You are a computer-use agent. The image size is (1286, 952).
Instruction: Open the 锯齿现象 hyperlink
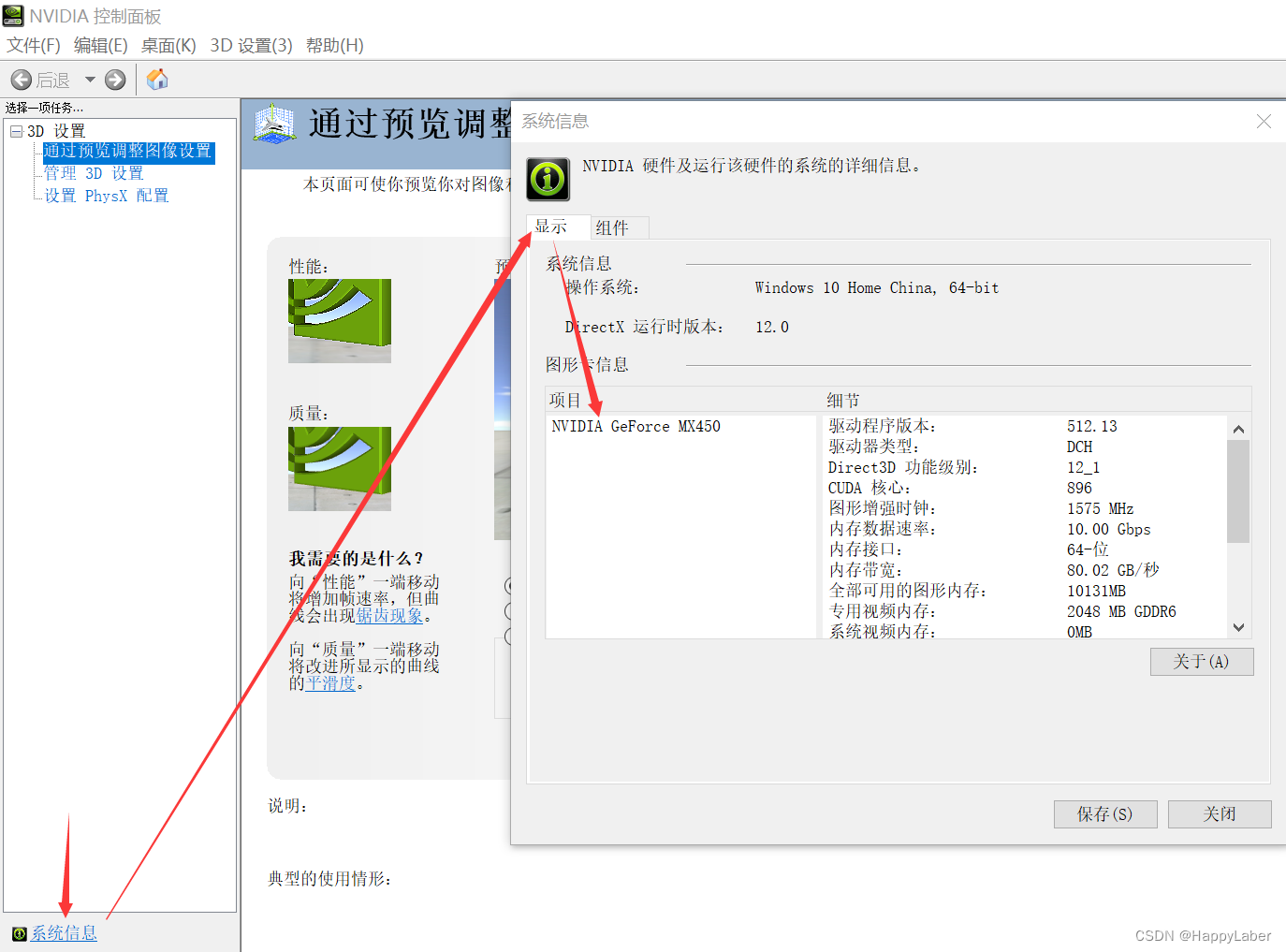390,616
